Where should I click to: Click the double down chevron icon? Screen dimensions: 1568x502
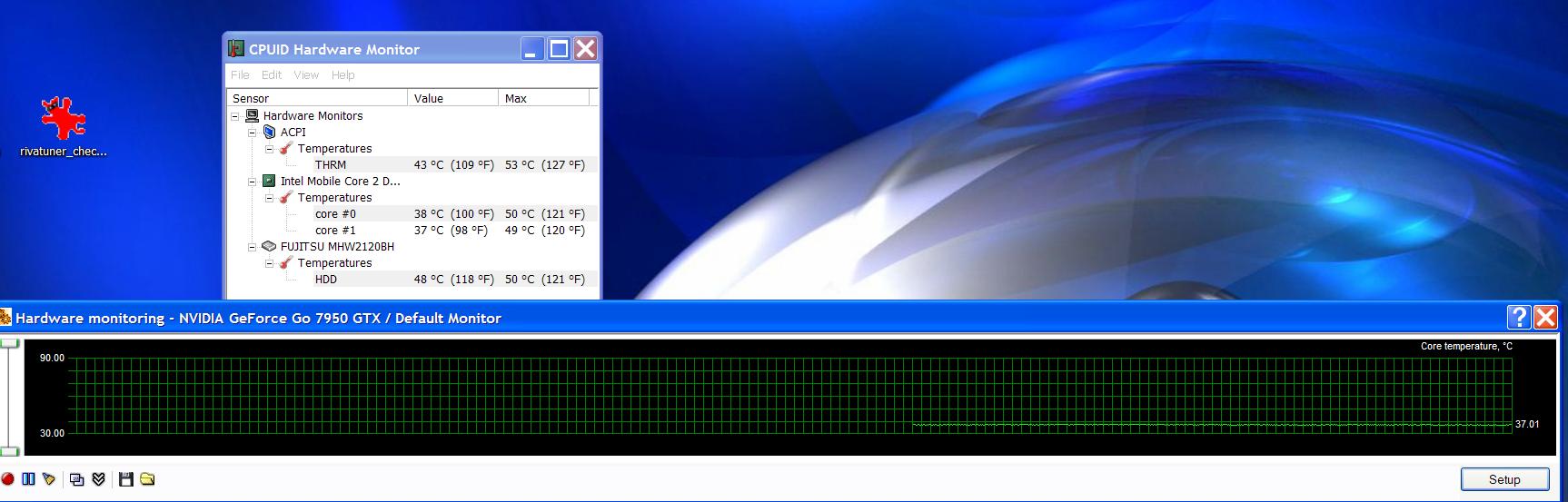[99, 479]
